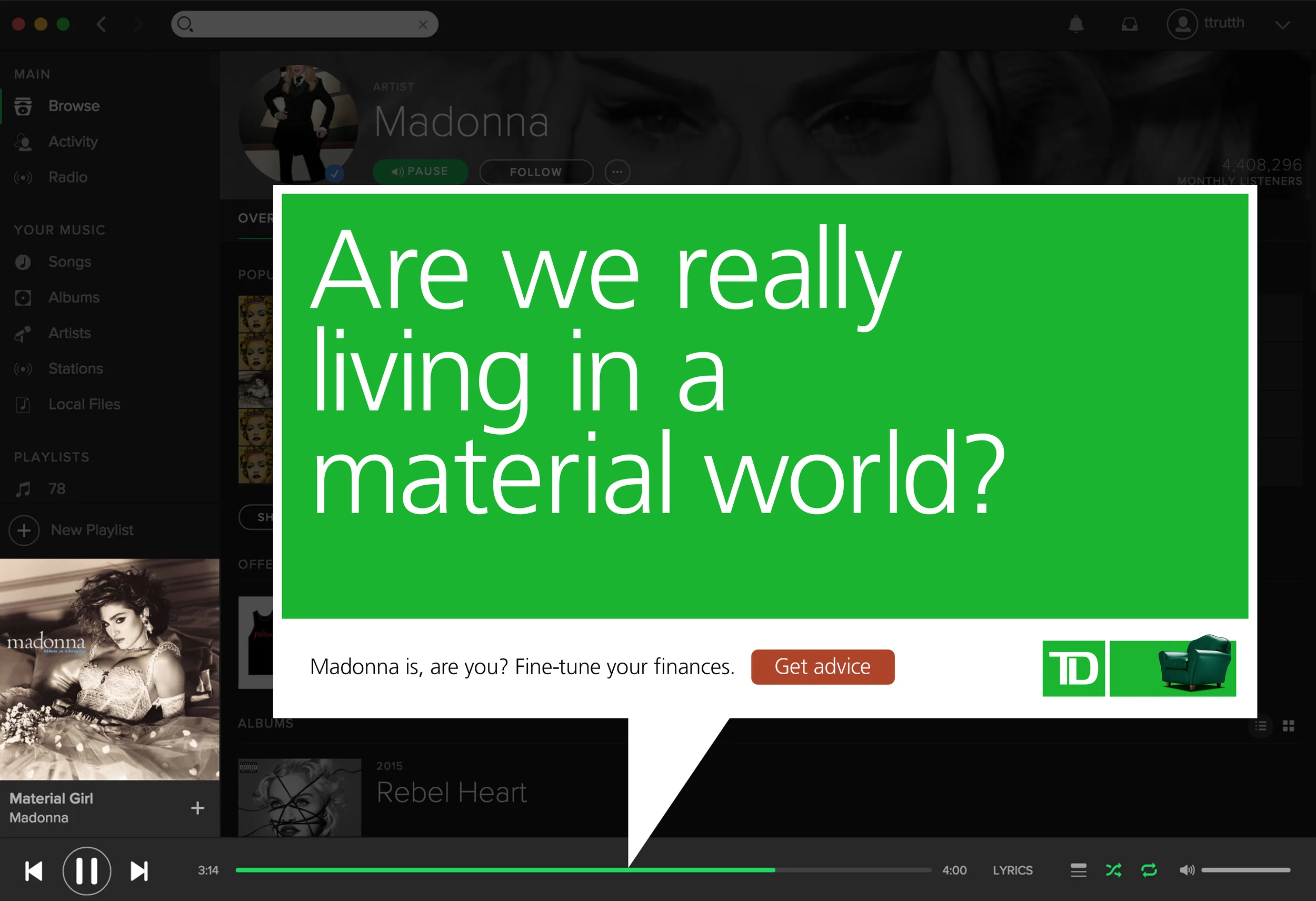The image size is (1316, 901).
Task: Show LYRICS for the current song
Action: click(1012, 870)
